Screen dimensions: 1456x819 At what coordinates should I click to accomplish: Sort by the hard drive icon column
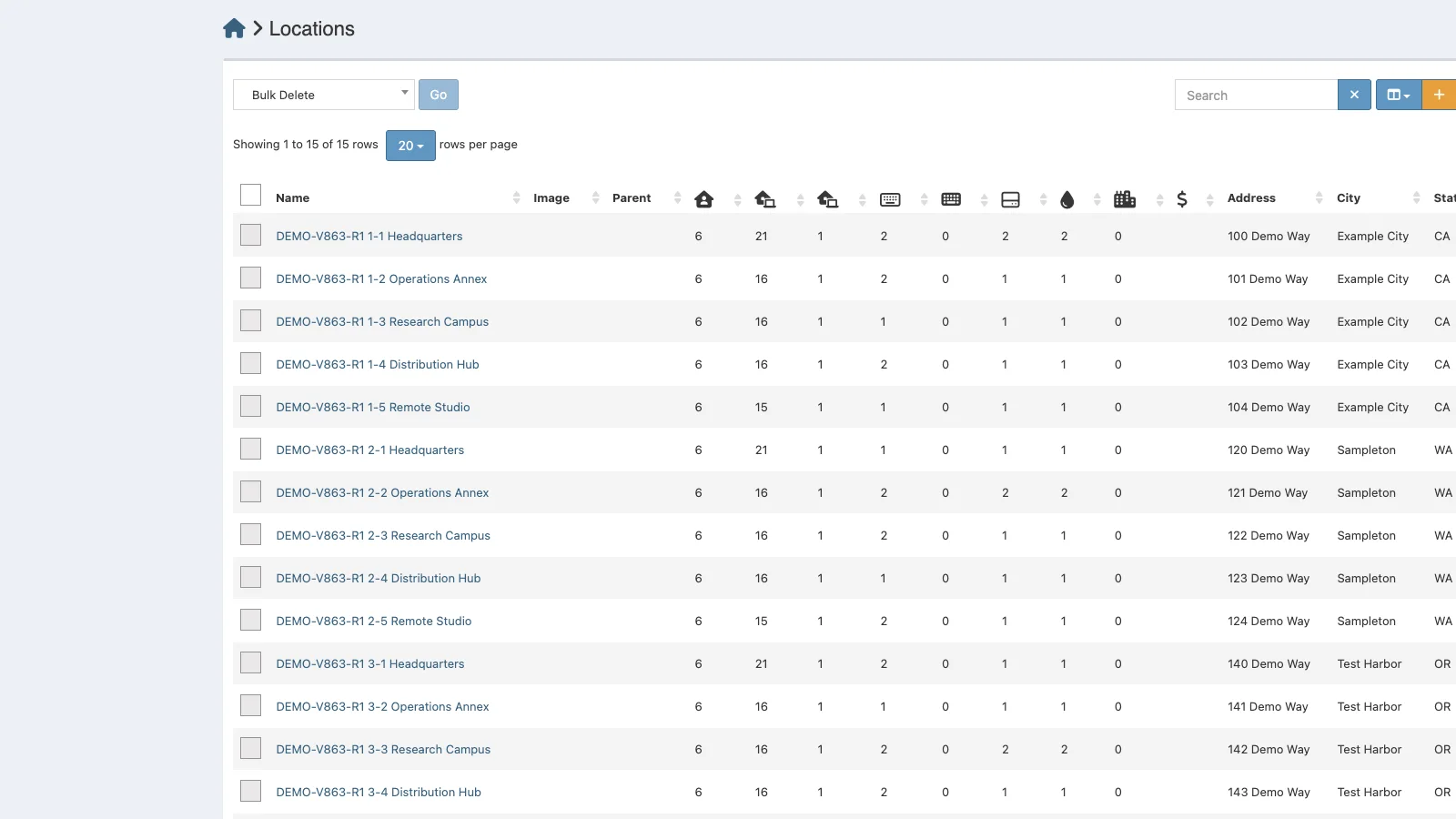1010,199
